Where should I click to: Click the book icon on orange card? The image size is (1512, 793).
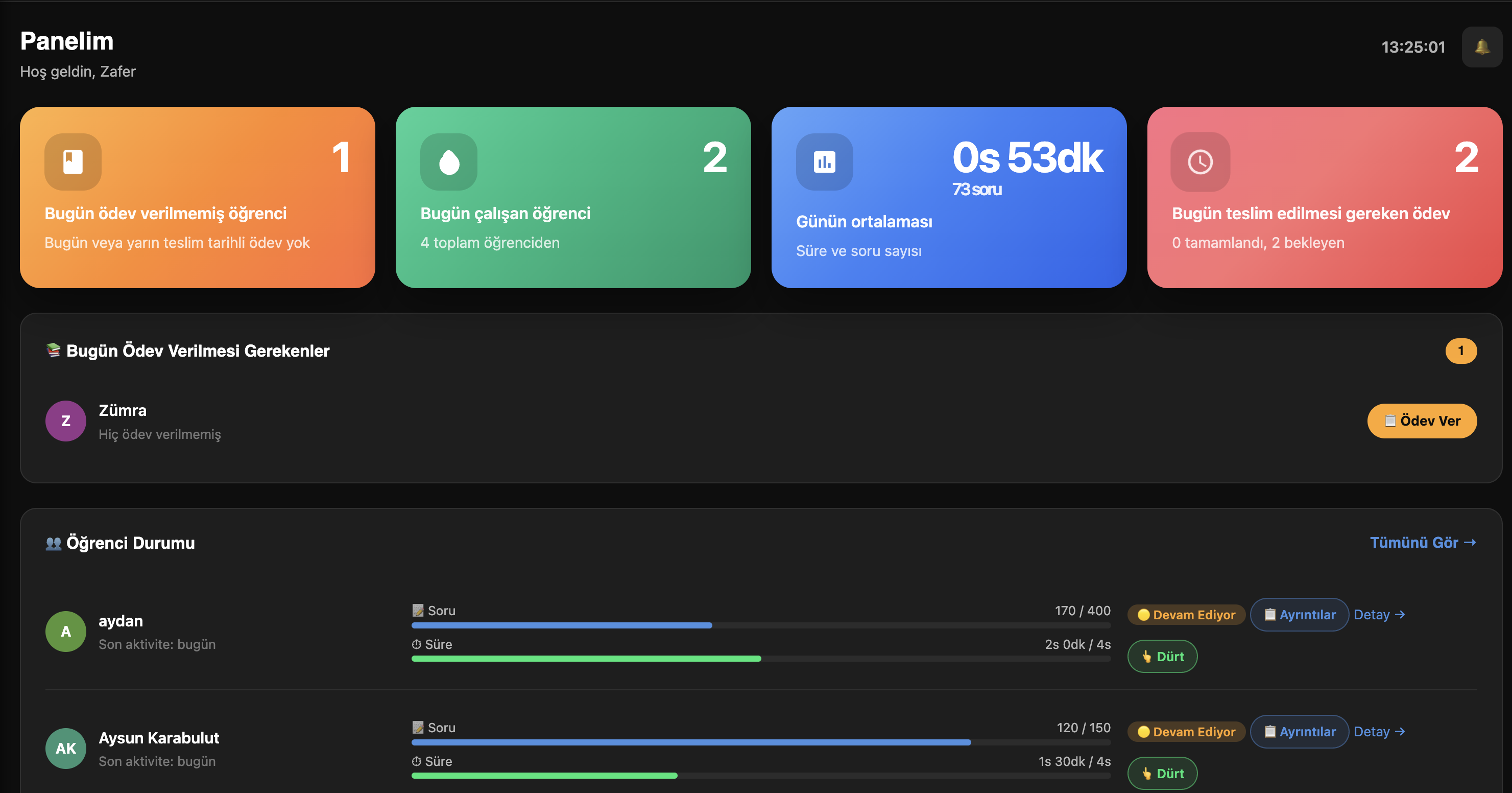[73, 161]
